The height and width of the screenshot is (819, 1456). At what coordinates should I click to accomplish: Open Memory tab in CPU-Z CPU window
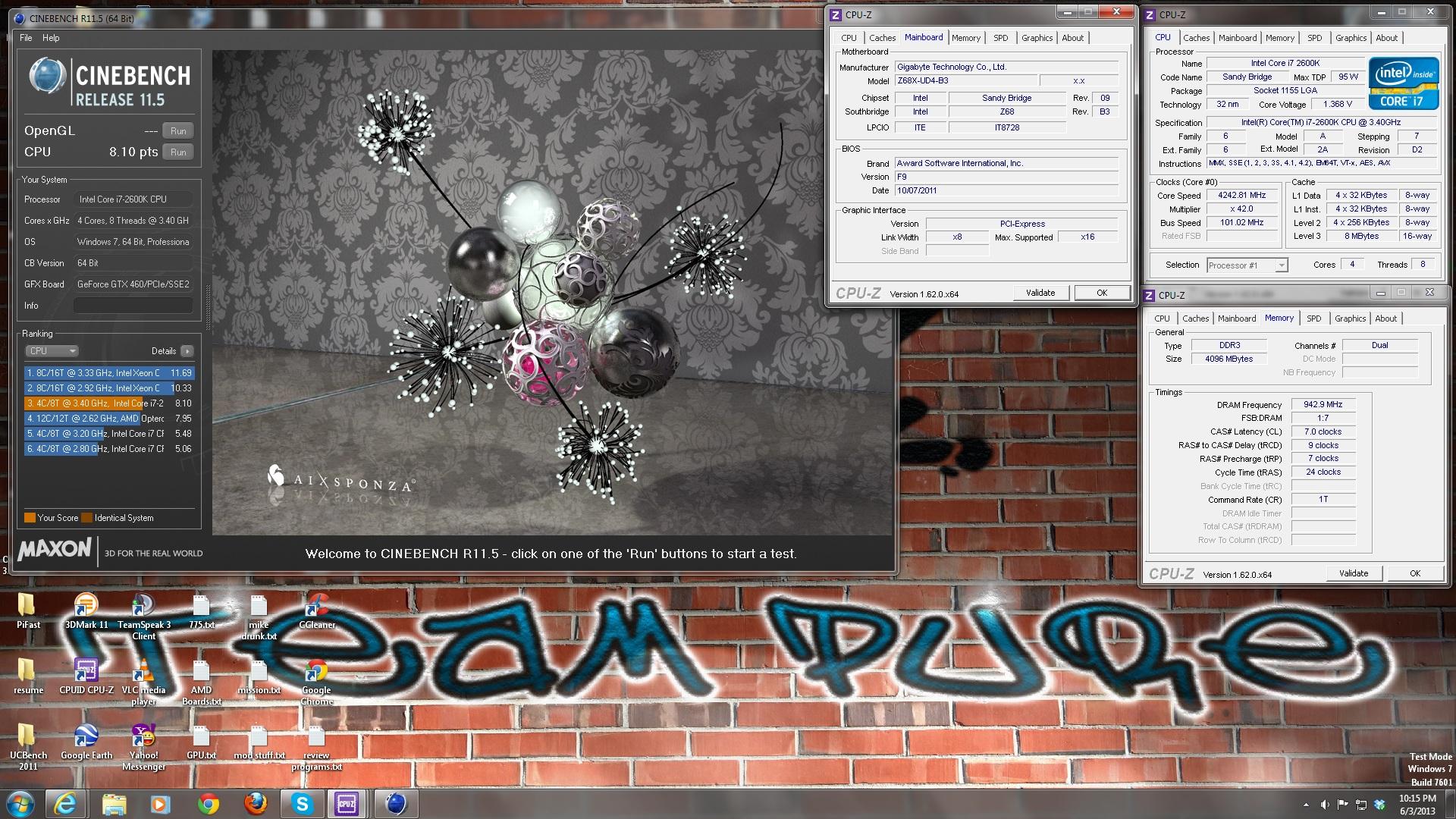[1279, 38]
